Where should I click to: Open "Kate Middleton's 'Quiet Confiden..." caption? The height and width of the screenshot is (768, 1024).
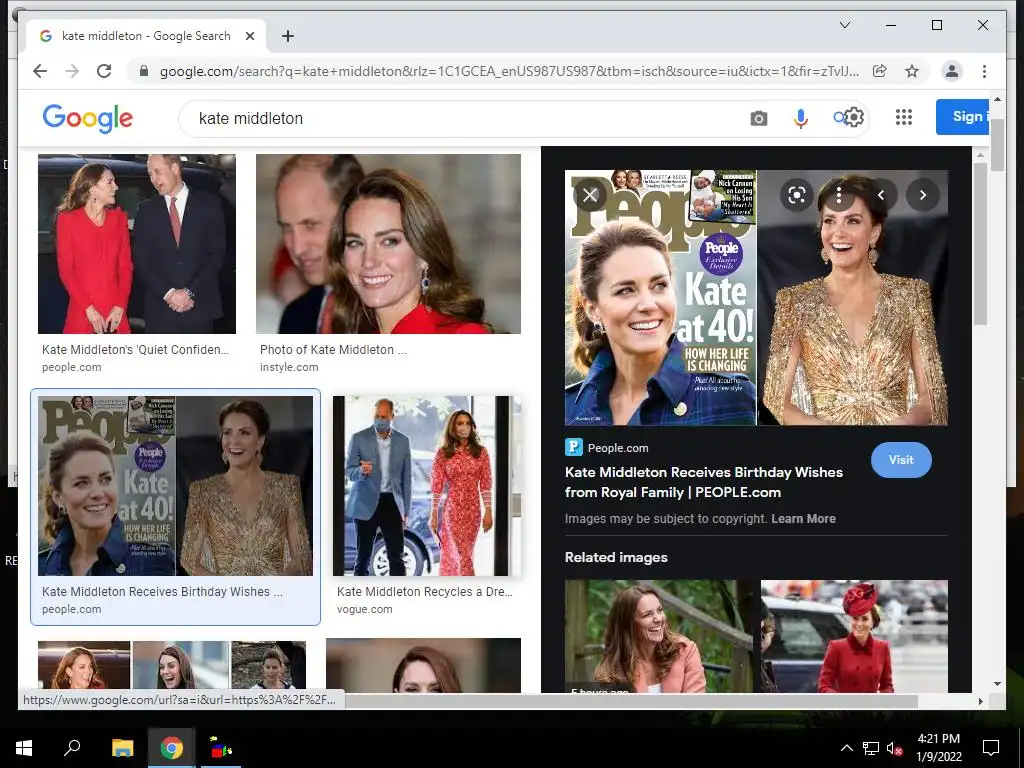[x=135, y=350]
